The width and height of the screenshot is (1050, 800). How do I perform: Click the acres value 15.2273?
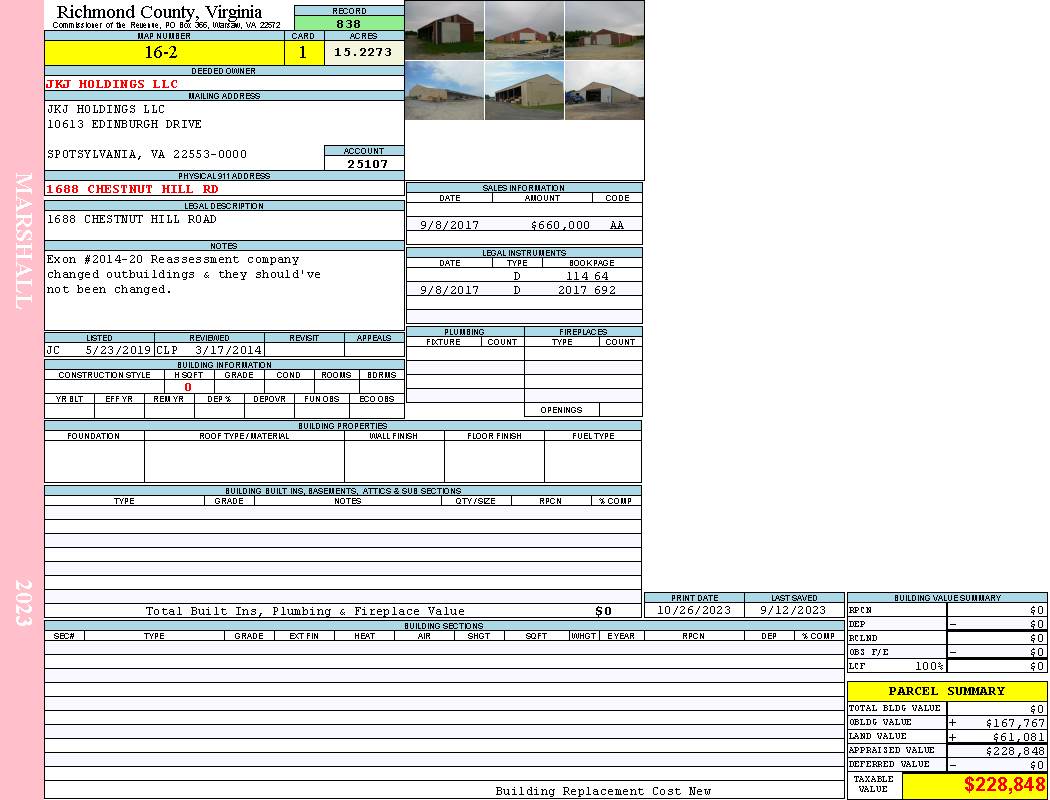(363, 53)
